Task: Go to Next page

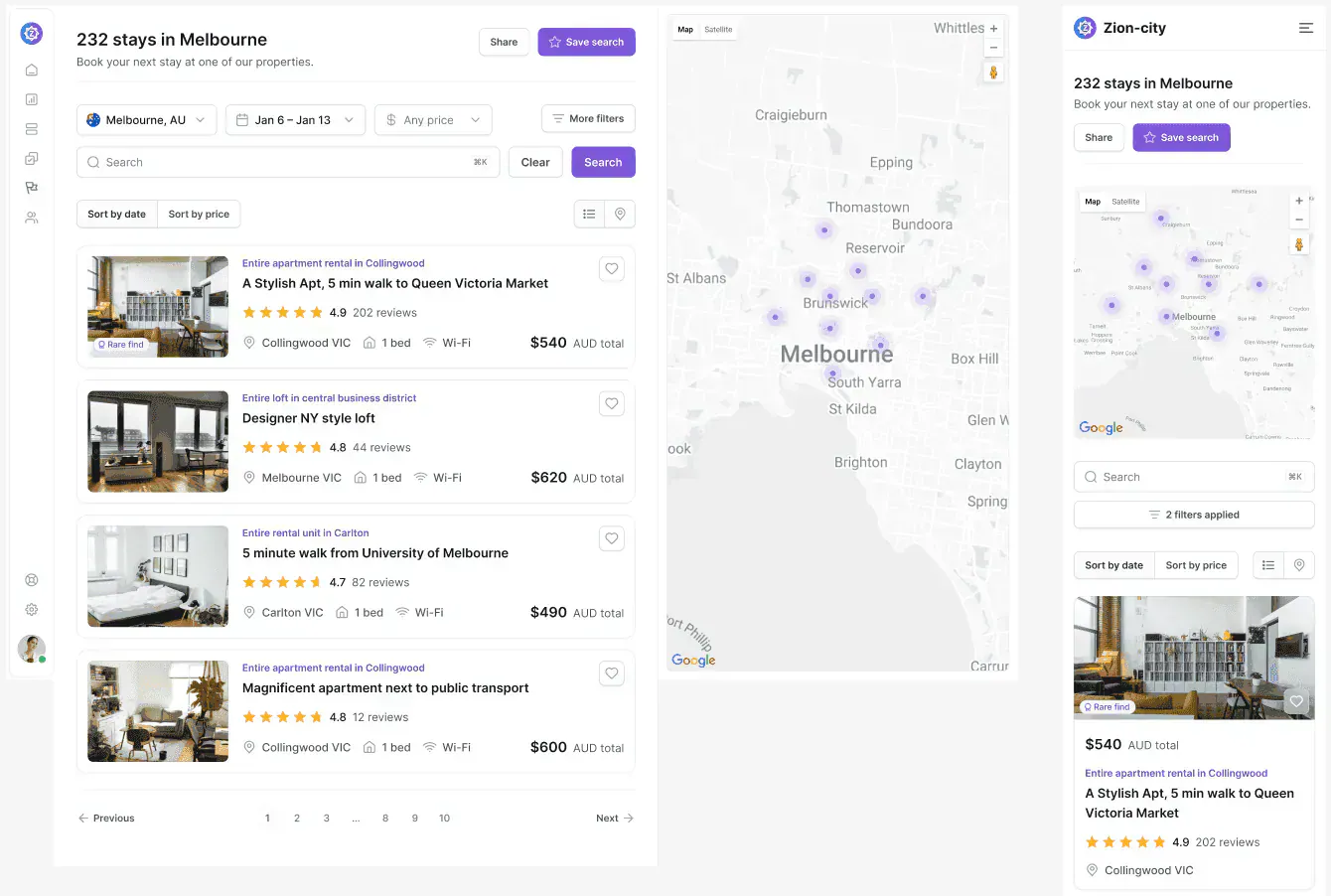Action: pyautogui.click(x=615, y=819)
